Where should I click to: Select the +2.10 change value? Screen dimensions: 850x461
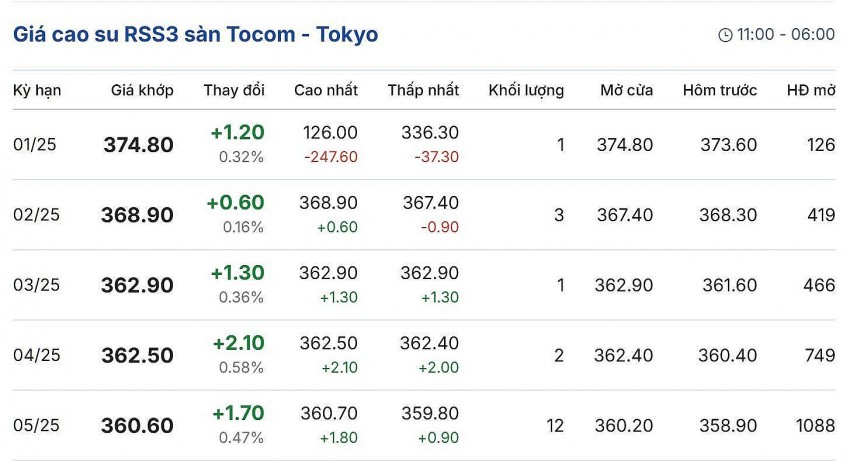click(238, 343)
